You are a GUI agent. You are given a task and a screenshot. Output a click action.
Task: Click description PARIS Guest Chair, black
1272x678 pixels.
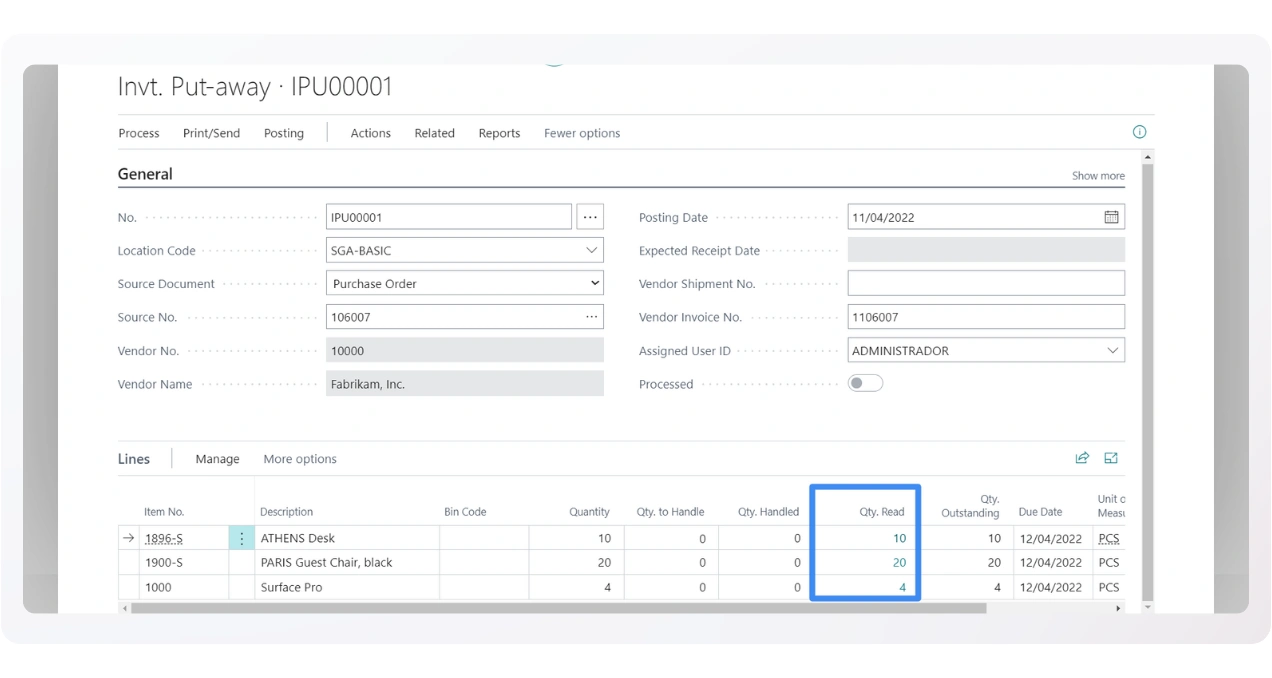(x=326, y=562)
